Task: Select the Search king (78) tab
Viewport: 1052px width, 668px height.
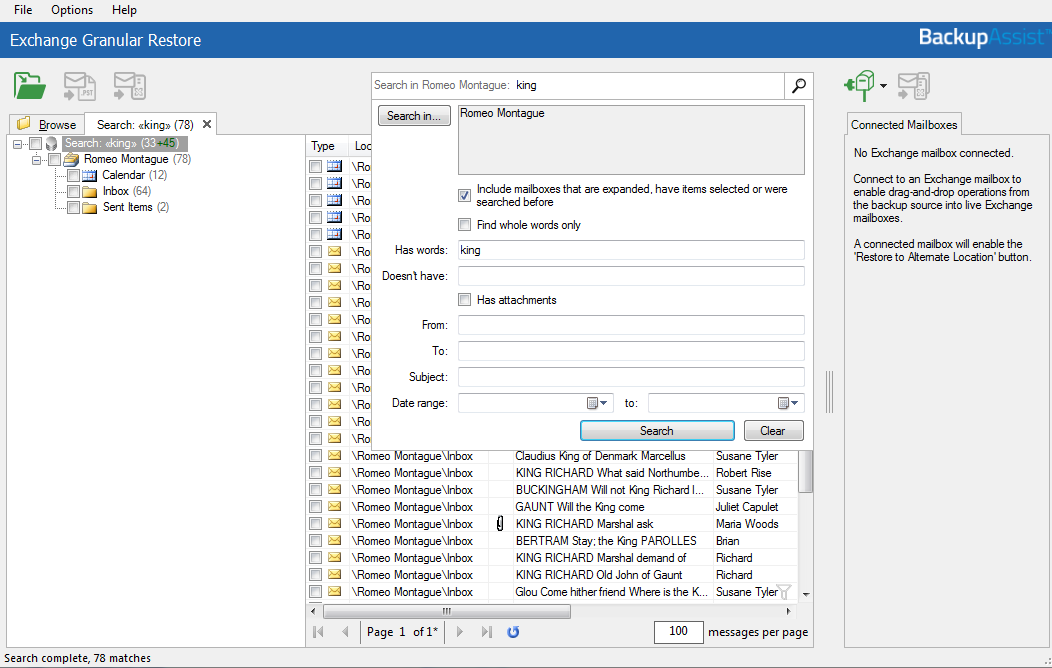Action: coord(145,125)
